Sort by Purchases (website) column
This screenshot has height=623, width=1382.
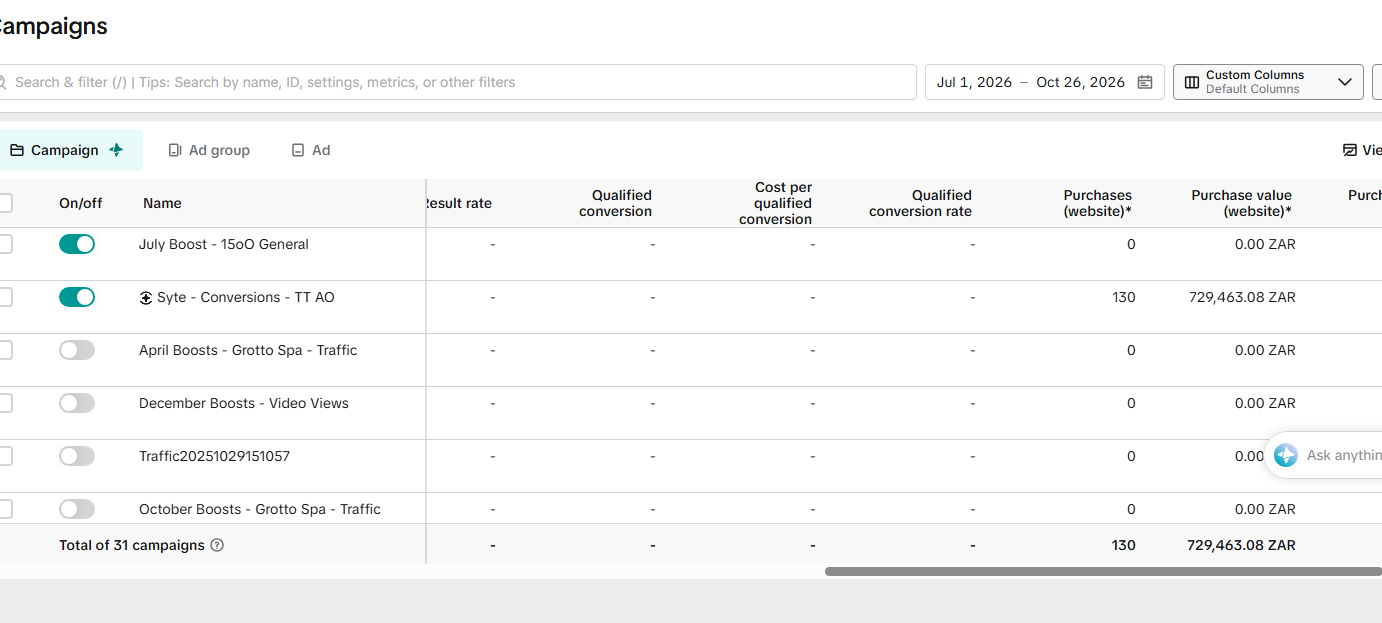coord(1097,203)
